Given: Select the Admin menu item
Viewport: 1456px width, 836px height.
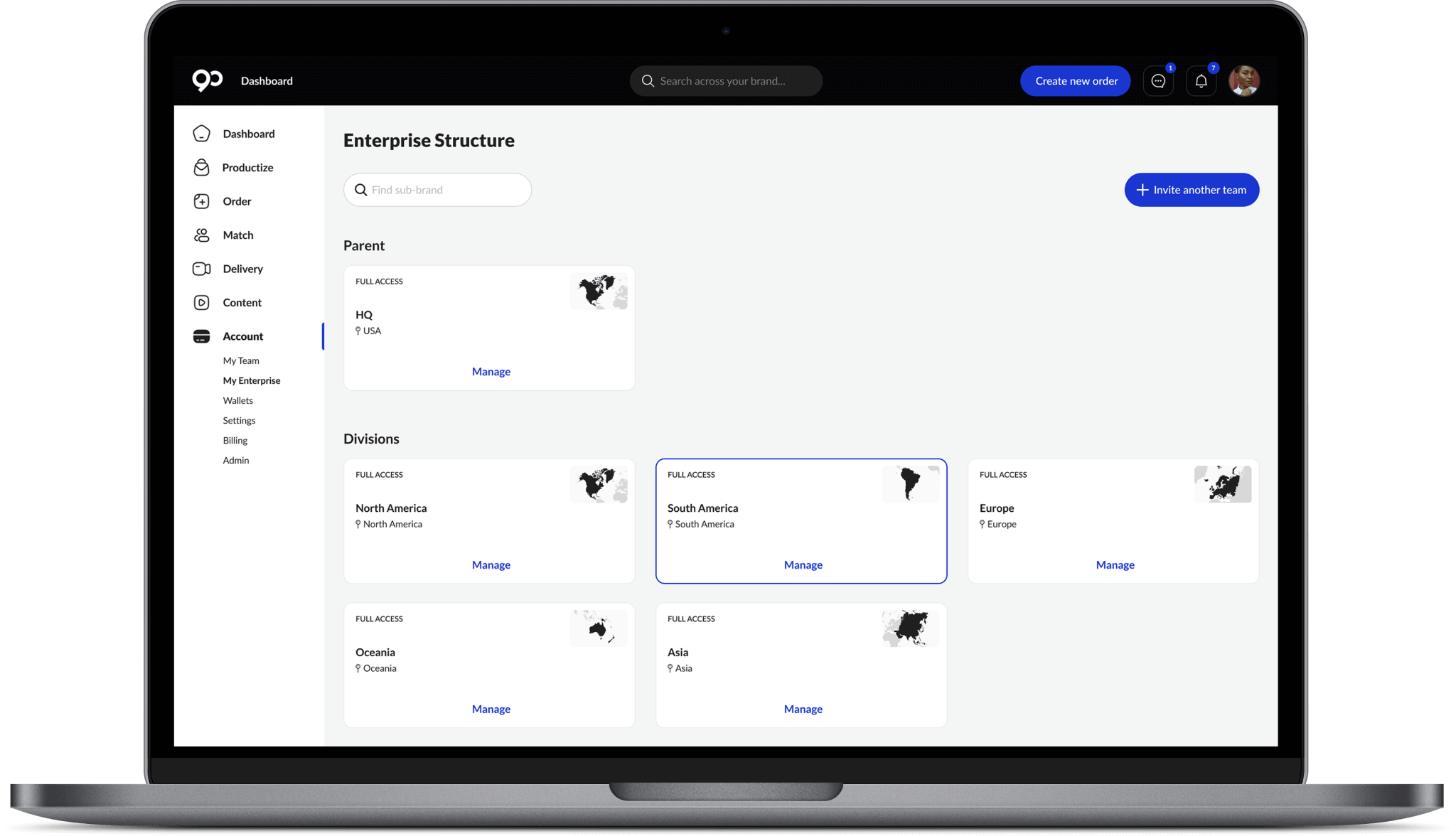Looking at the screenshot, I should tap(236, 460).
